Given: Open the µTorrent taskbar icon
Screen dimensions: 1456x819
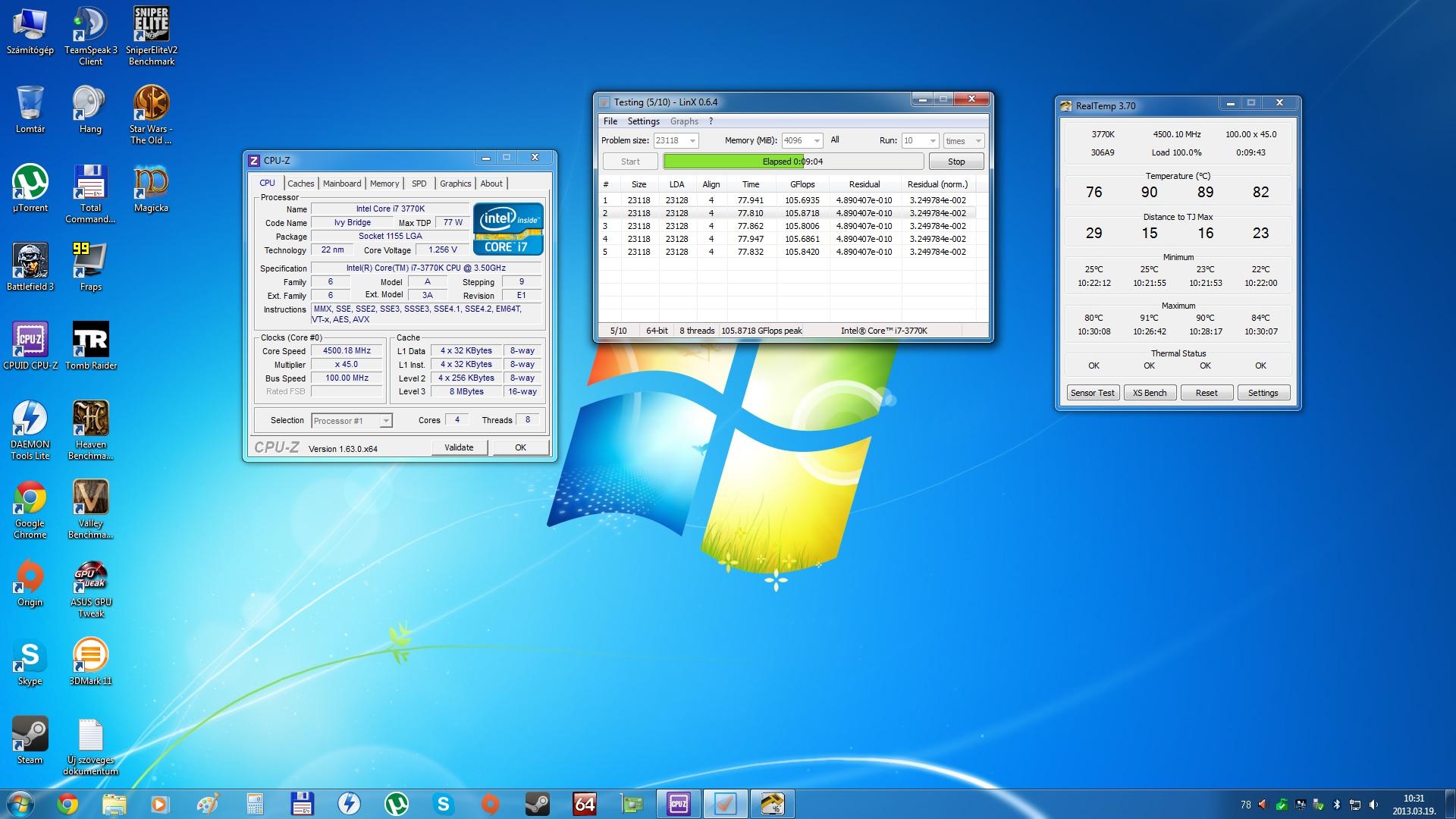Looking at the screenshot, I should 397,804.
